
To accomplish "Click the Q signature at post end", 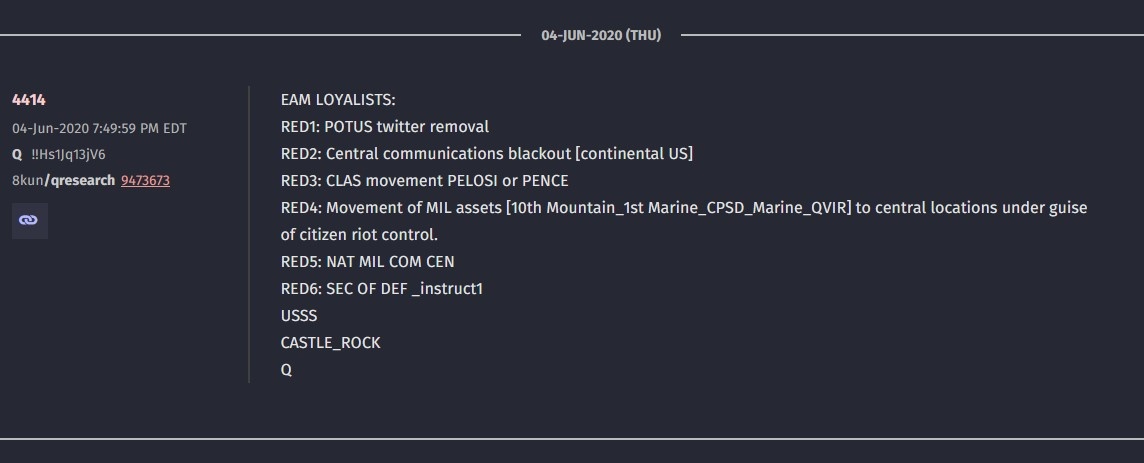I will tap(286, 370).
